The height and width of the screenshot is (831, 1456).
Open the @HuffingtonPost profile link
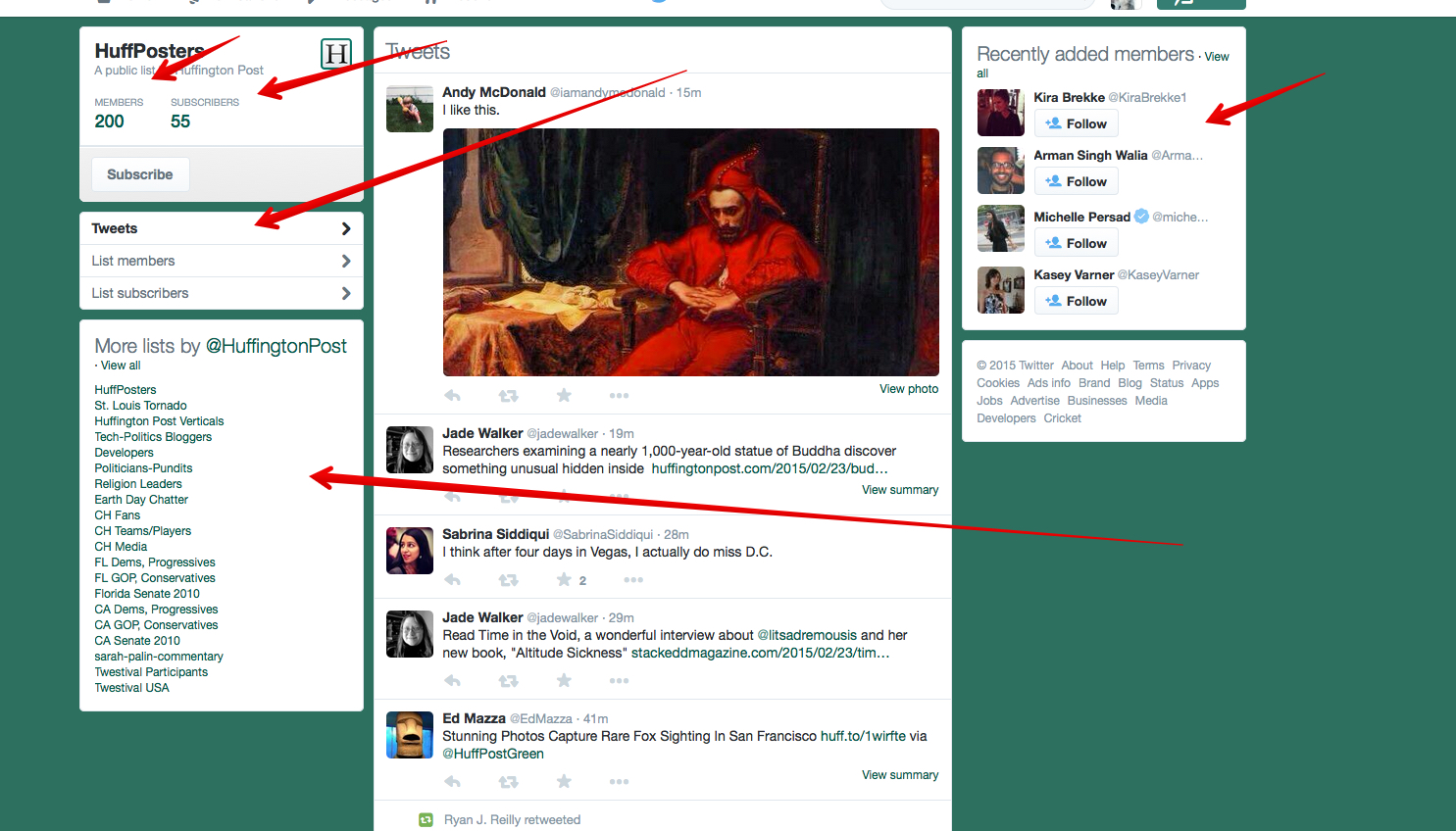276,346
